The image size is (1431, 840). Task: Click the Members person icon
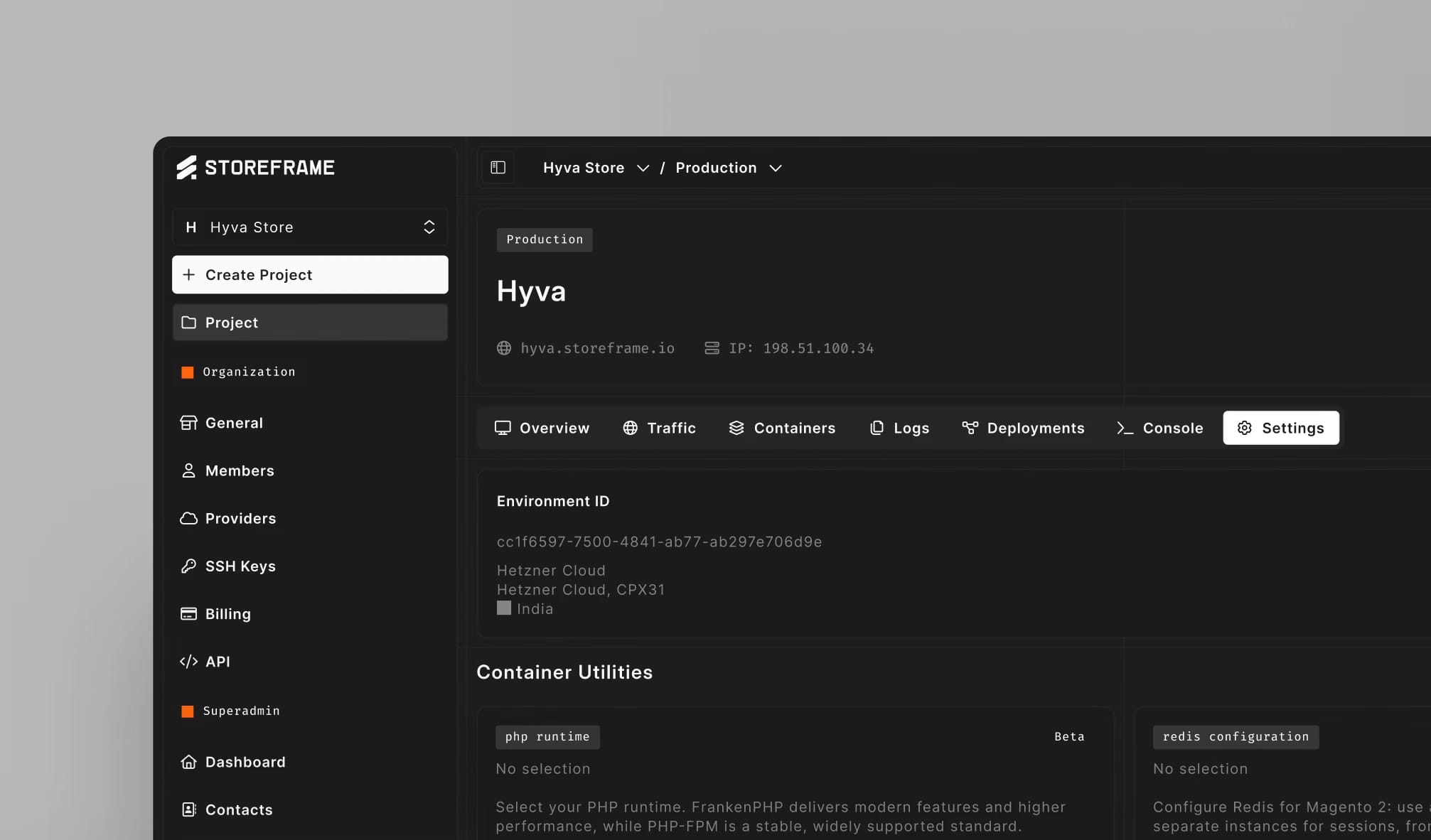pos(188,470)
